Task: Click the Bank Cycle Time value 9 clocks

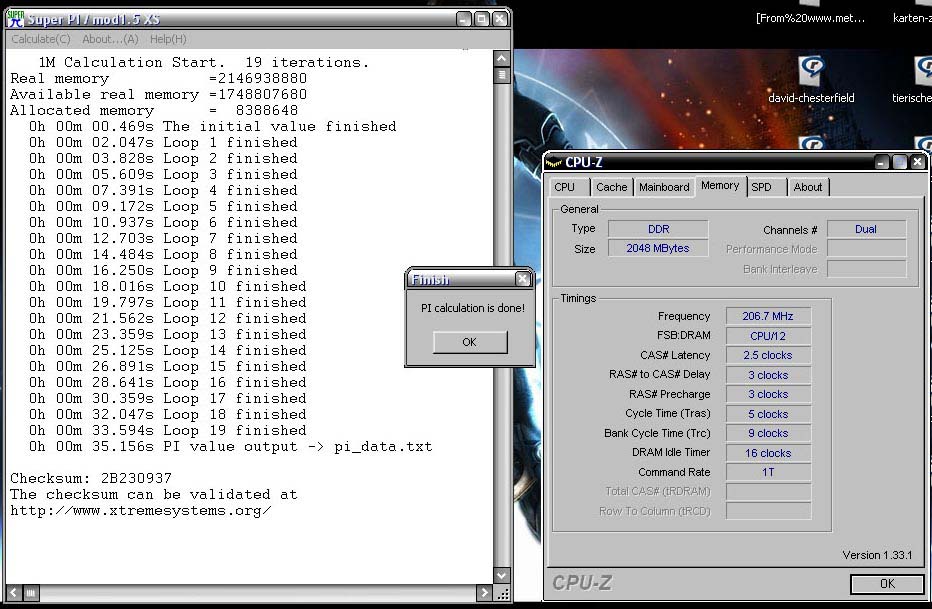Action: 768,433
